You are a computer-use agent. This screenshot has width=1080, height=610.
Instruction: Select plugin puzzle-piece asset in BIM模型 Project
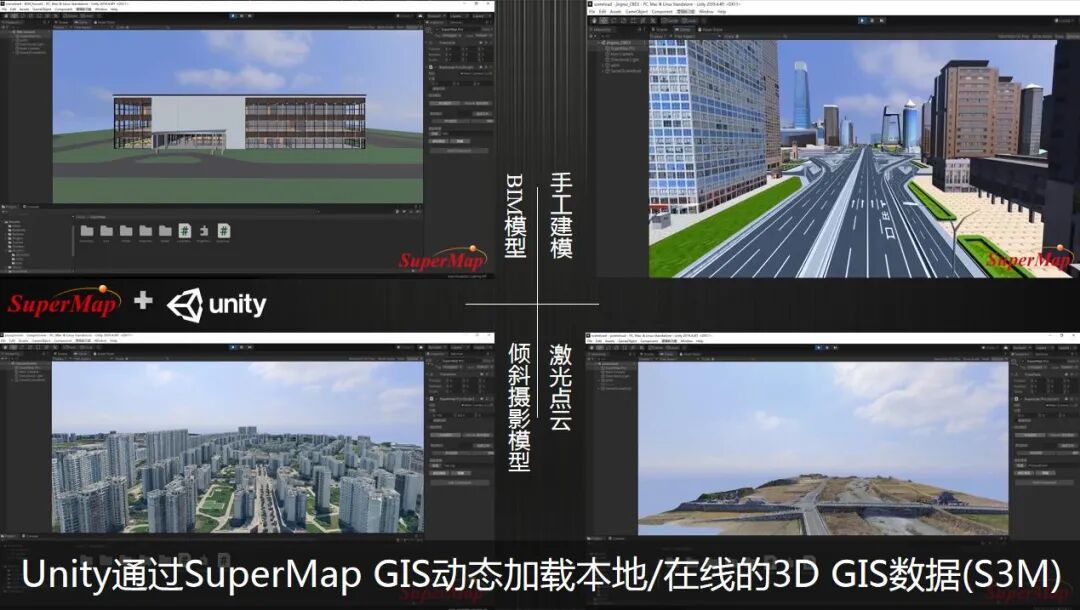pyautogui.click(x=204, y=231)
